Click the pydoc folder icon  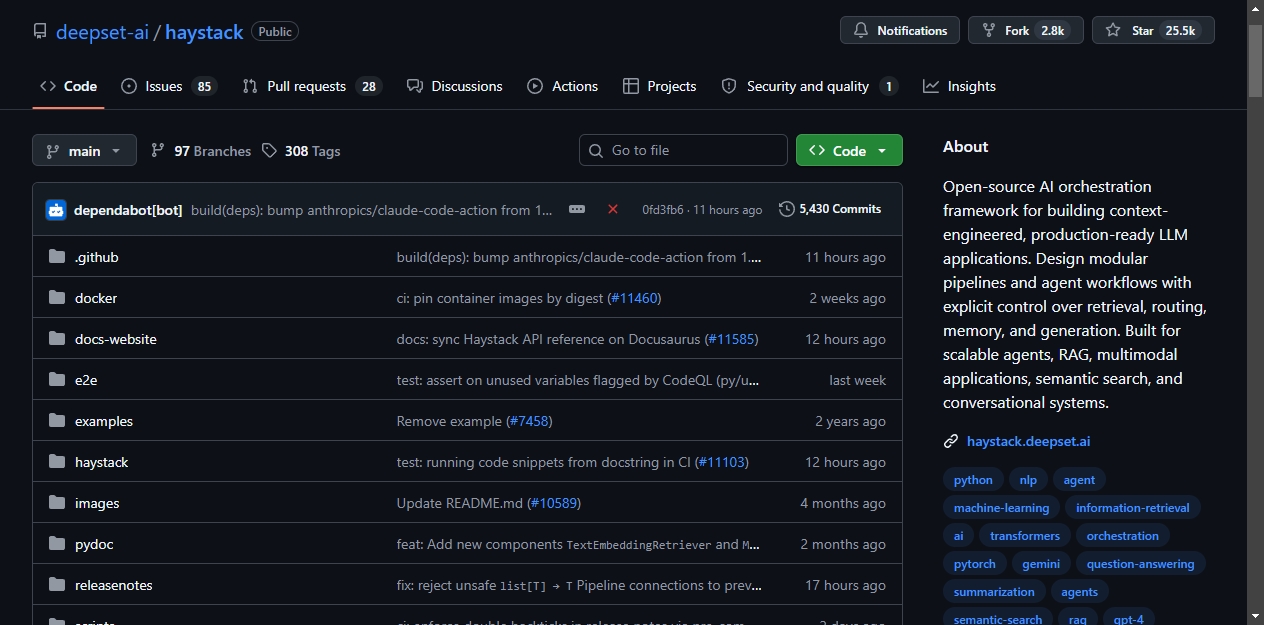pyautogui.click(x=57, y=544)
